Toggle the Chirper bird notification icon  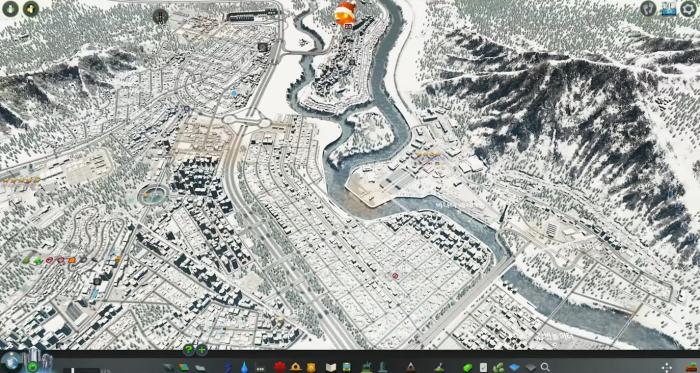pos(345,14)
